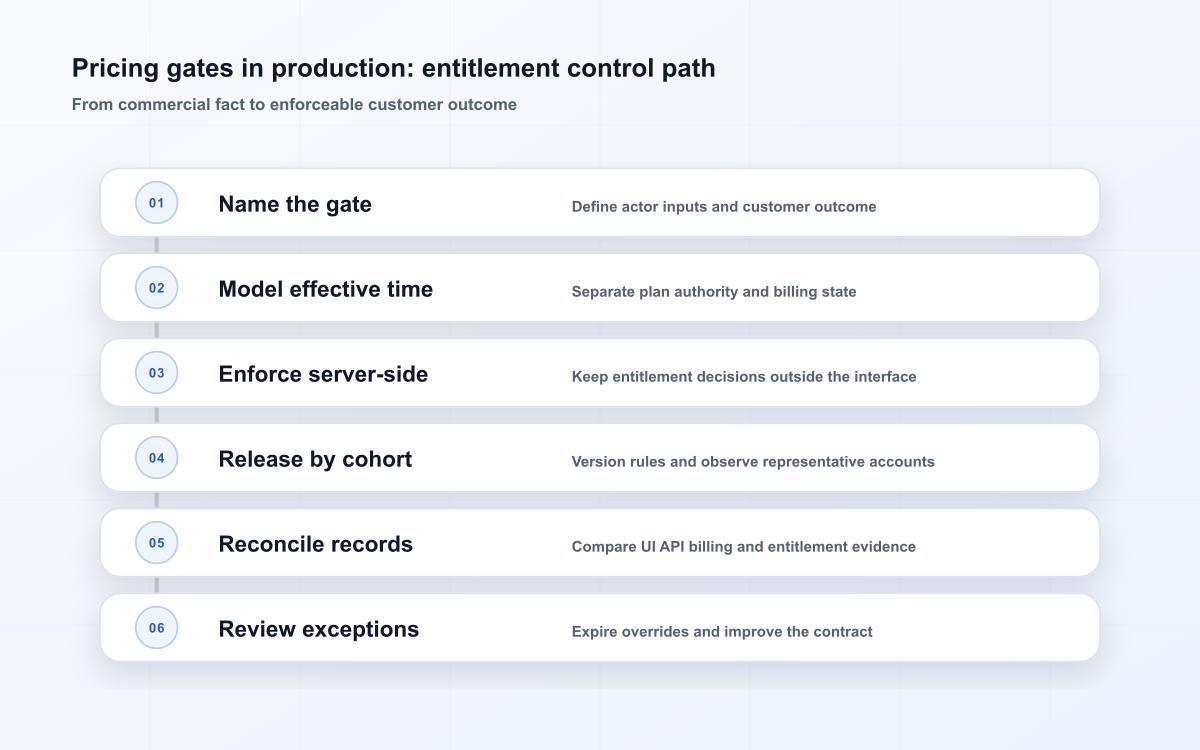Select the 04 circular step marker

pos(156,458)
